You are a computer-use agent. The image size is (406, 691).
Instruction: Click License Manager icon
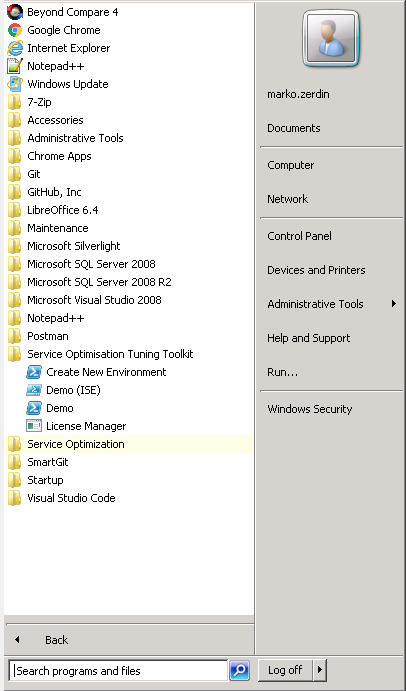click(x=34, y=426)
